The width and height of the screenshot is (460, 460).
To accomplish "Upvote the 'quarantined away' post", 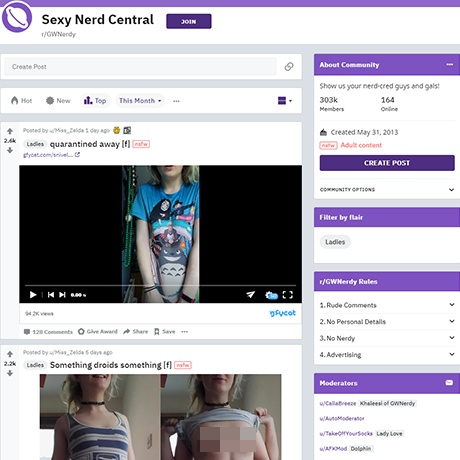I will 10,131.
